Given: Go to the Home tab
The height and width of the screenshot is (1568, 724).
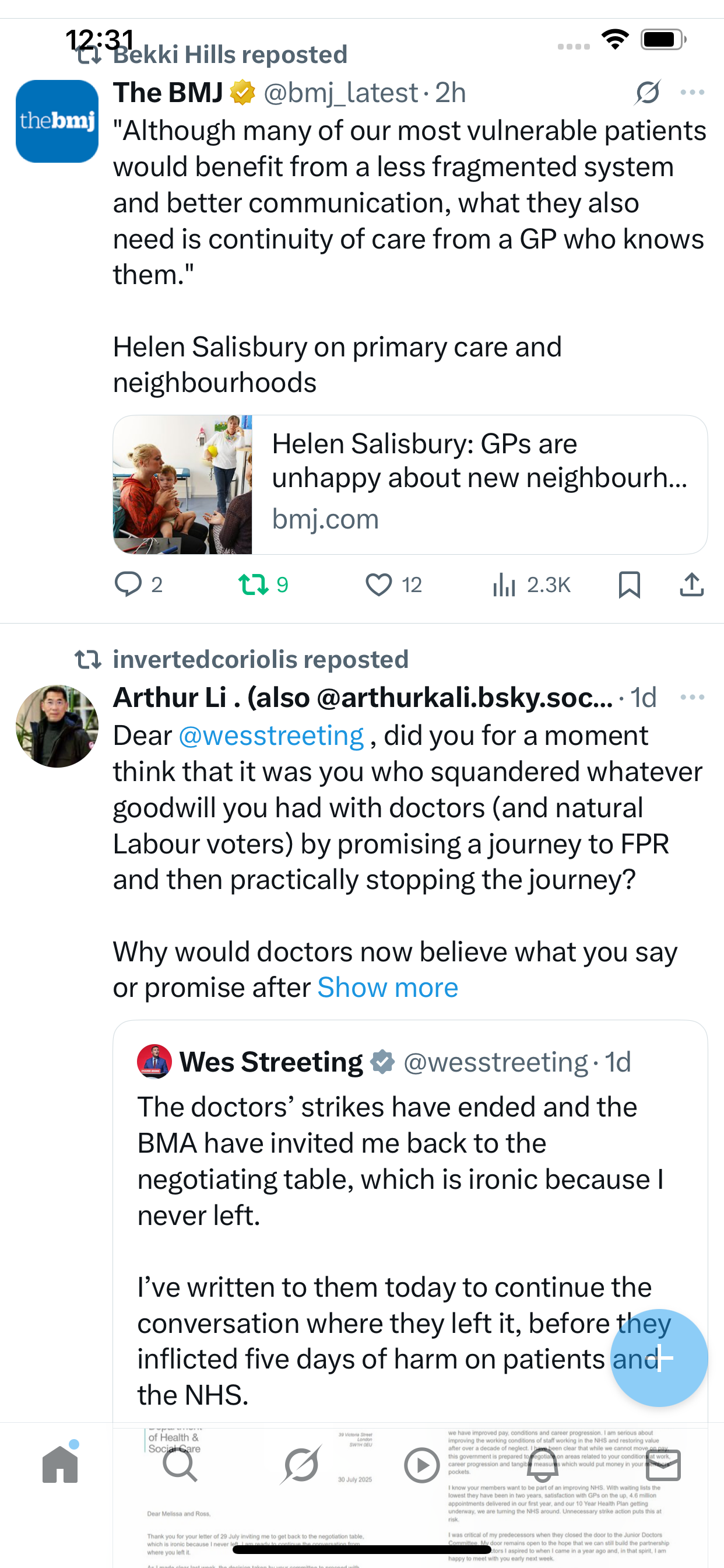Looking at the screenshot, I should pyautogui.click(x=60, y=1465).
